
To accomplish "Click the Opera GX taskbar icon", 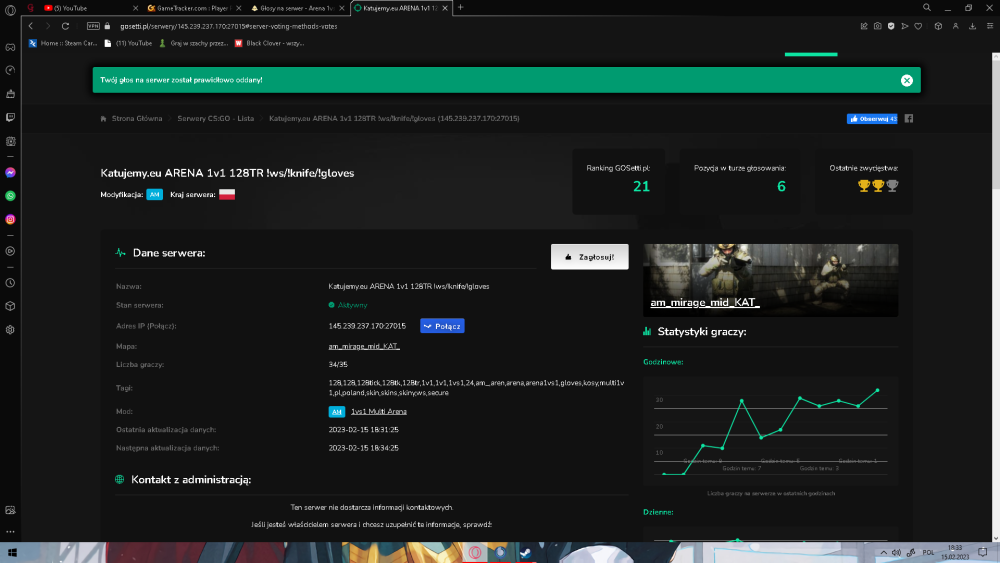I will pyautogui.click(x=475, y=553).
